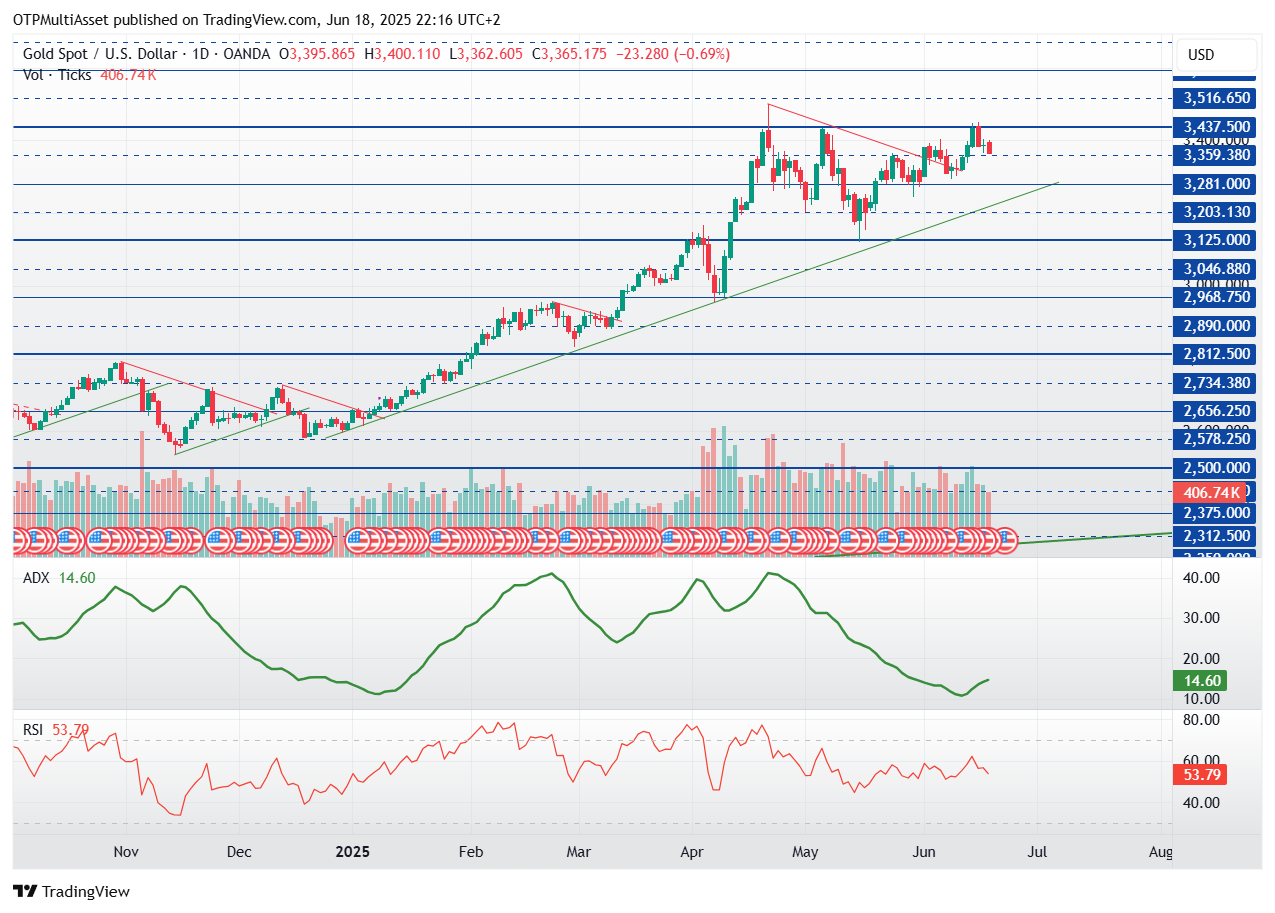Click the 3,046.880 price level label

(1216, 269)
